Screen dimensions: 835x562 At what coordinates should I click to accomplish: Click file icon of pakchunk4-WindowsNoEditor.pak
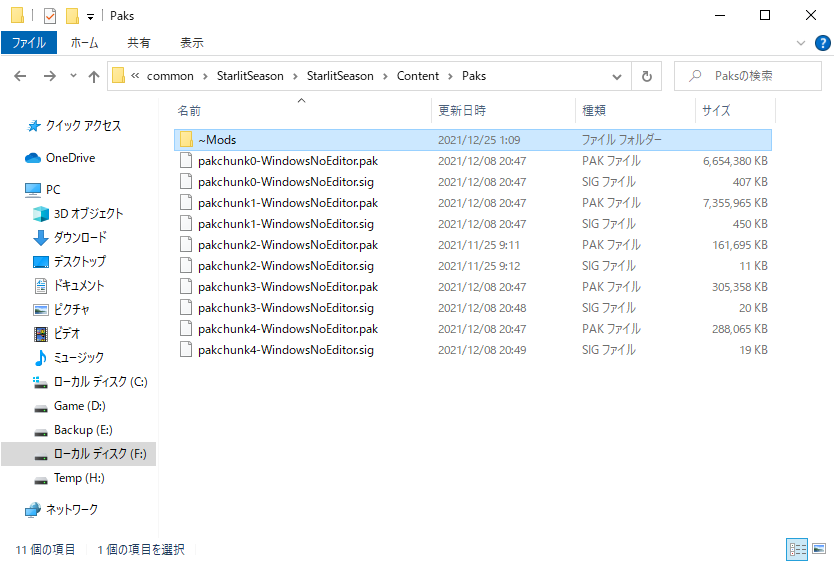(186, 329)
